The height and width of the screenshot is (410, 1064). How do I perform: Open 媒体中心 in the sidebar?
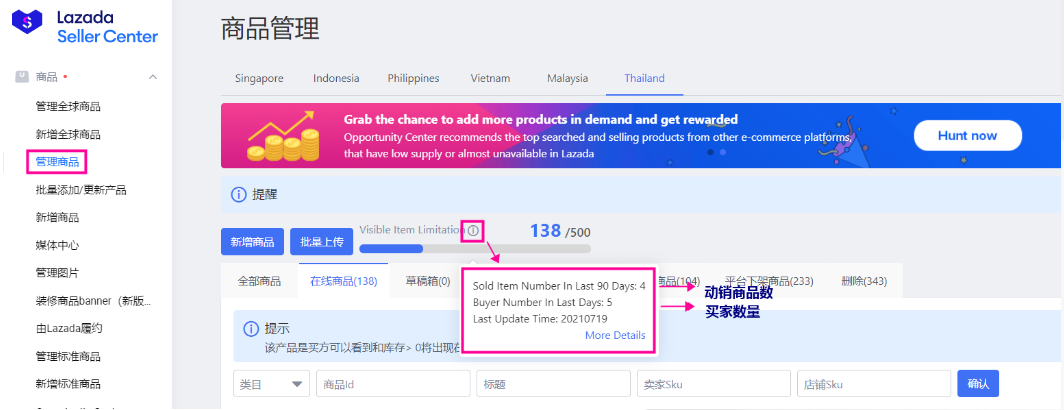tap(57, 245)
